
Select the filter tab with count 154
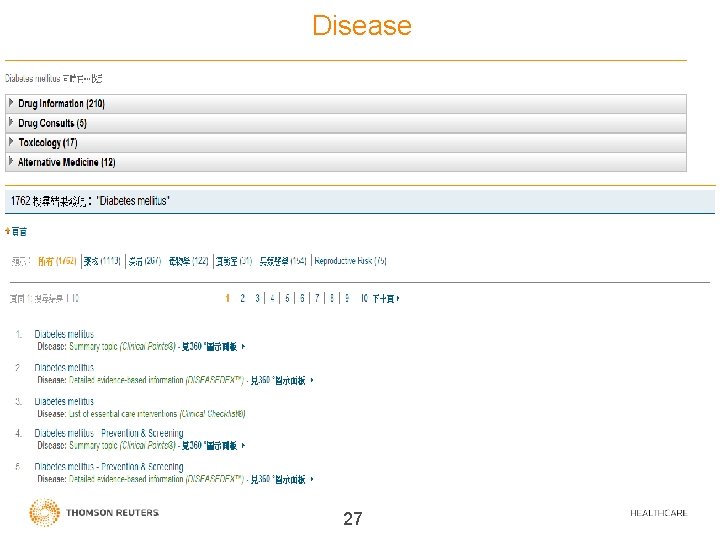[x=283, y=261]
